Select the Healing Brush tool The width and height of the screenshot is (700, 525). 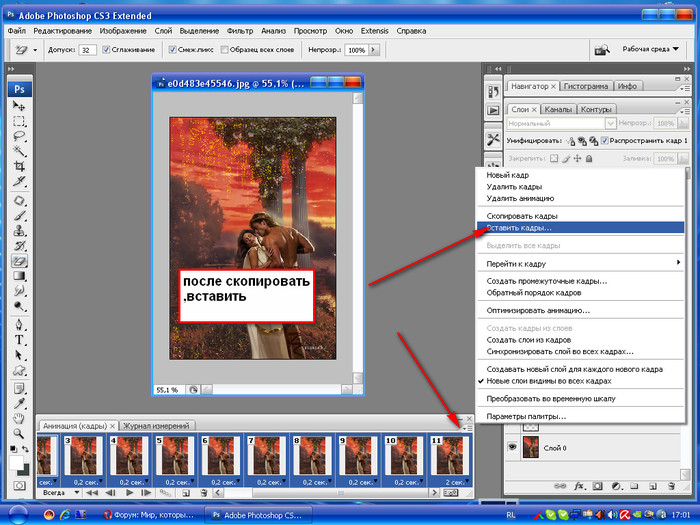(19, 200)
